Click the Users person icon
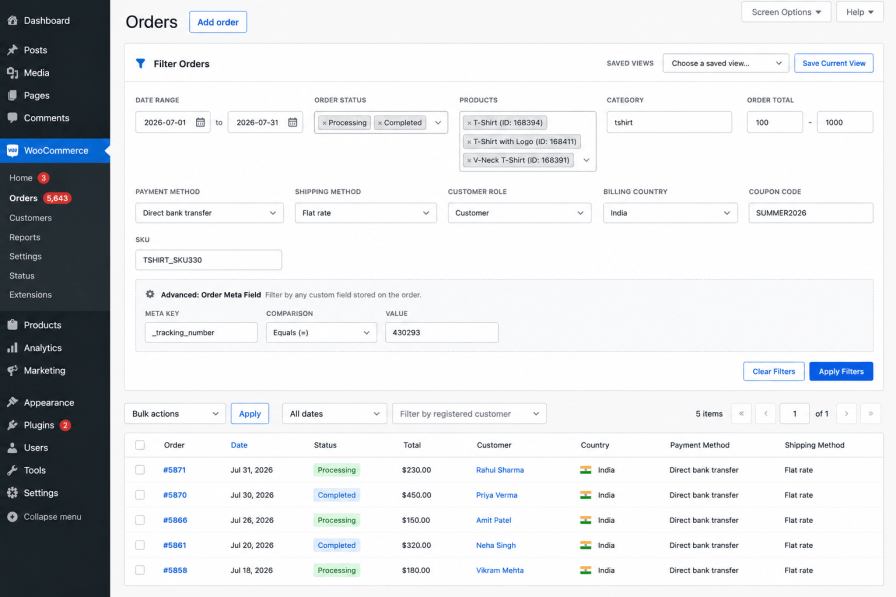Image resolution: width=896 pixels, height=597 pixels. pos(13,448)
